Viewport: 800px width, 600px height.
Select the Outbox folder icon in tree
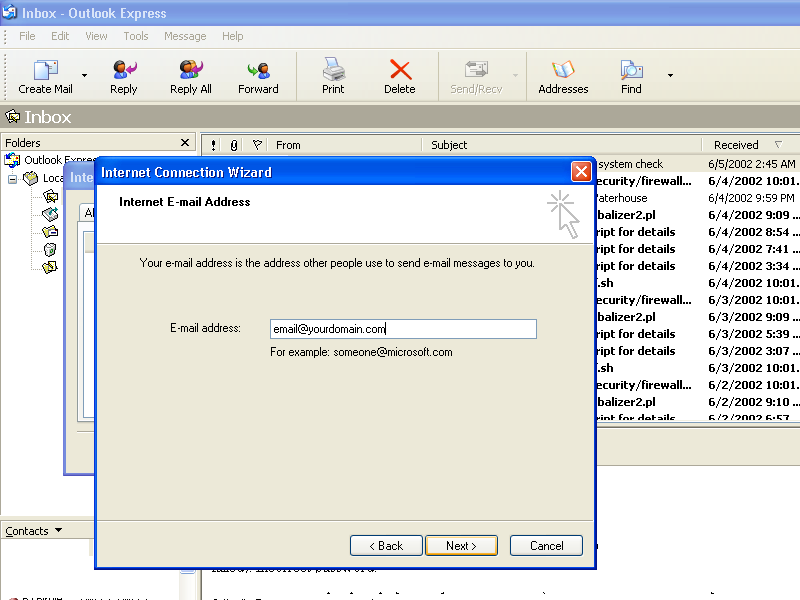pos(50,214)
